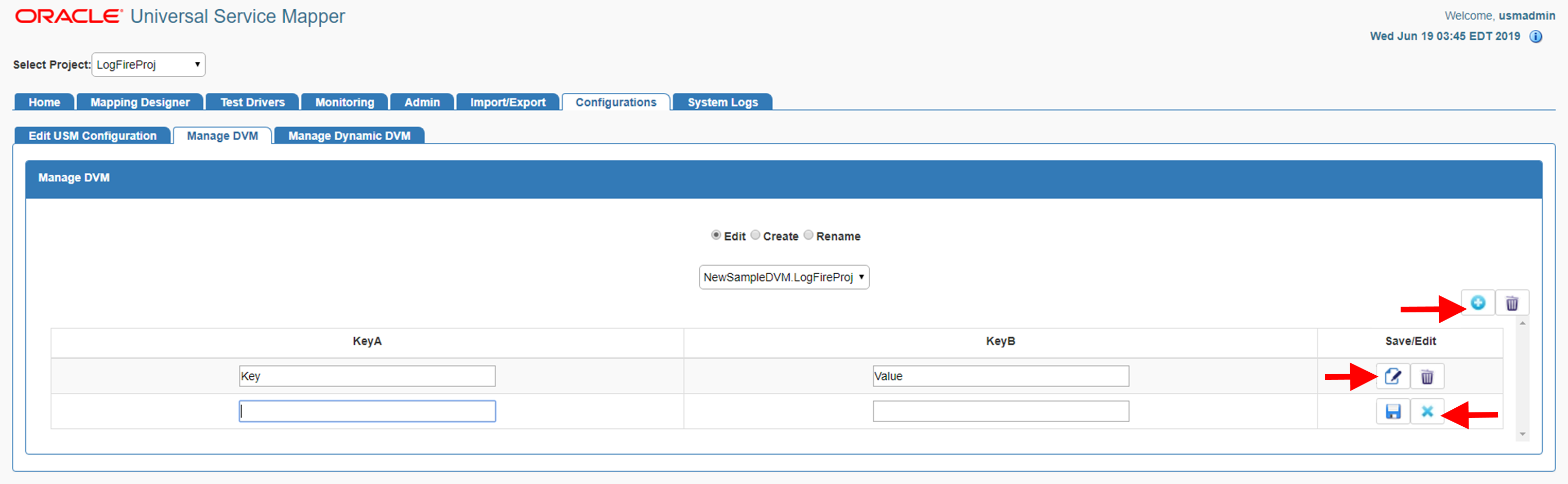Viewport: 1568px width, 484px height.
Task: Select the Rename radio button
Action: [x=808, y=235]
